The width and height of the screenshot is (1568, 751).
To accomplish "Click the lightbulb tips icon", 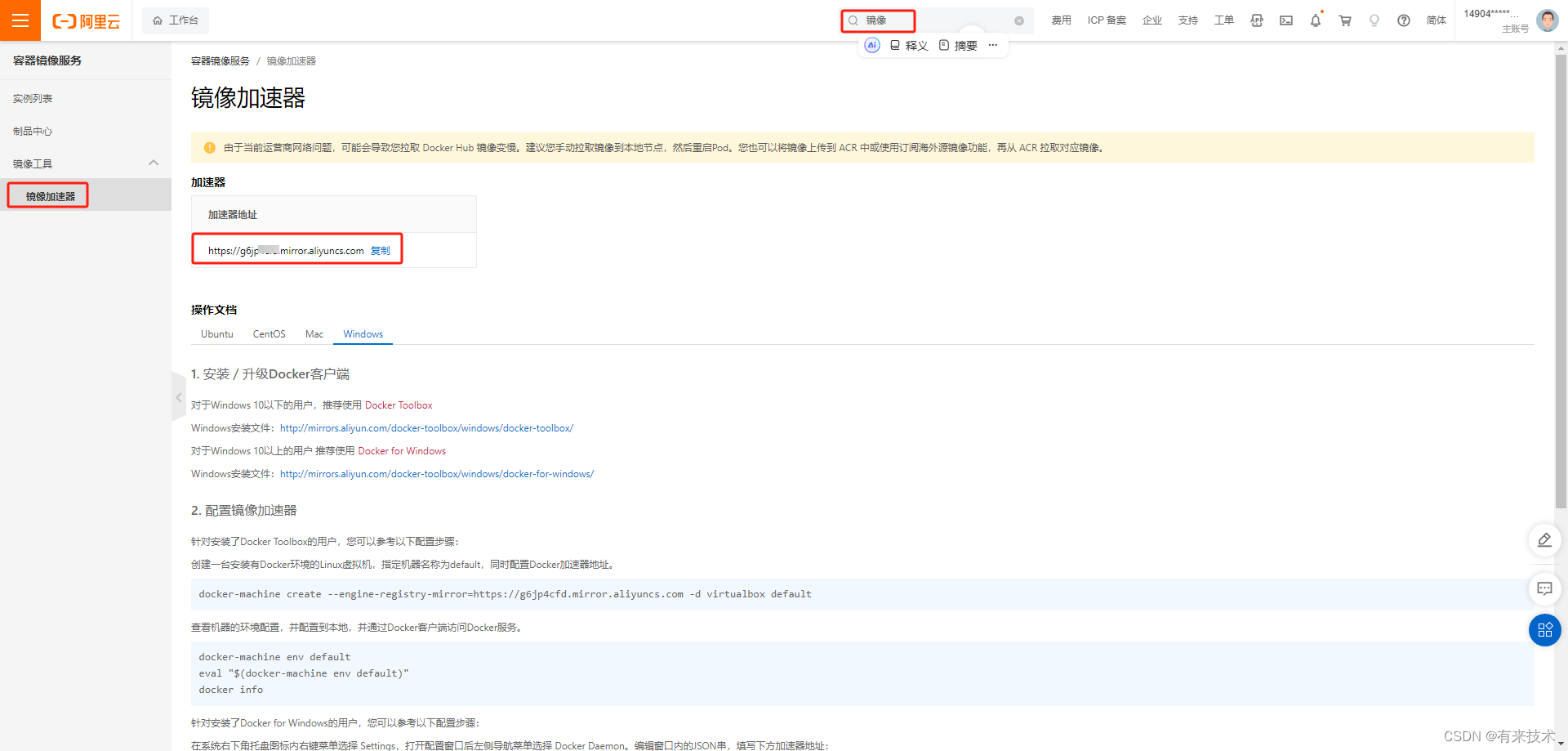I will 1374,20.
